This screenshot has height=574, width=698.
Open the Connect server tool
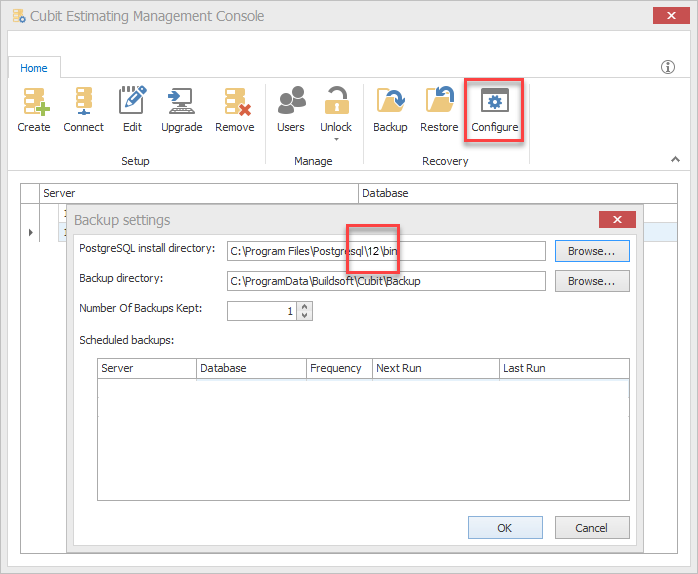tap(83, 110)
